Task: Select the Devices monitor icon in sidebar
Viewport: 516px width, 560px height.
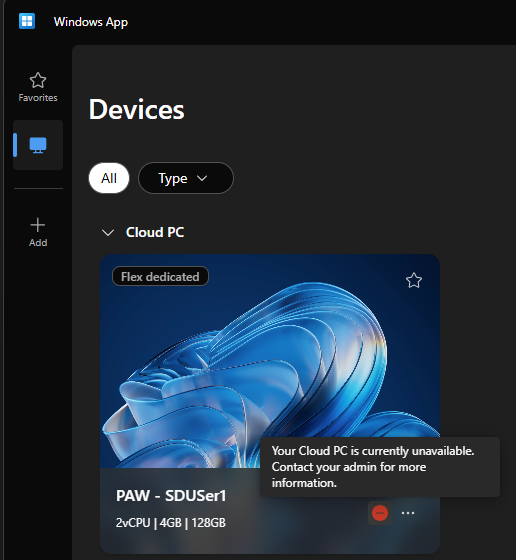Action: pos(38,145)
